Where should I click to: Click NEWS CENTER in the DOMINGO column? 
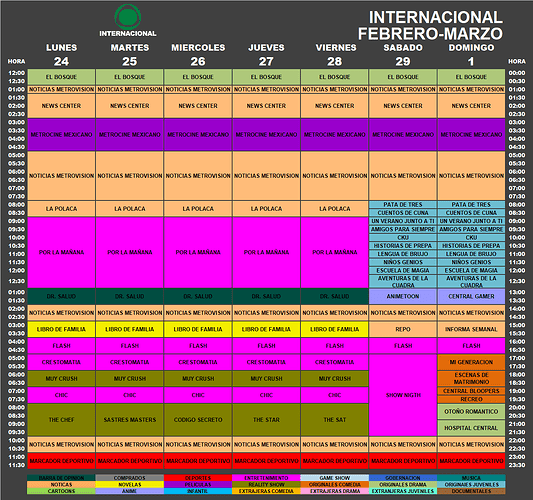click(471, 106)
